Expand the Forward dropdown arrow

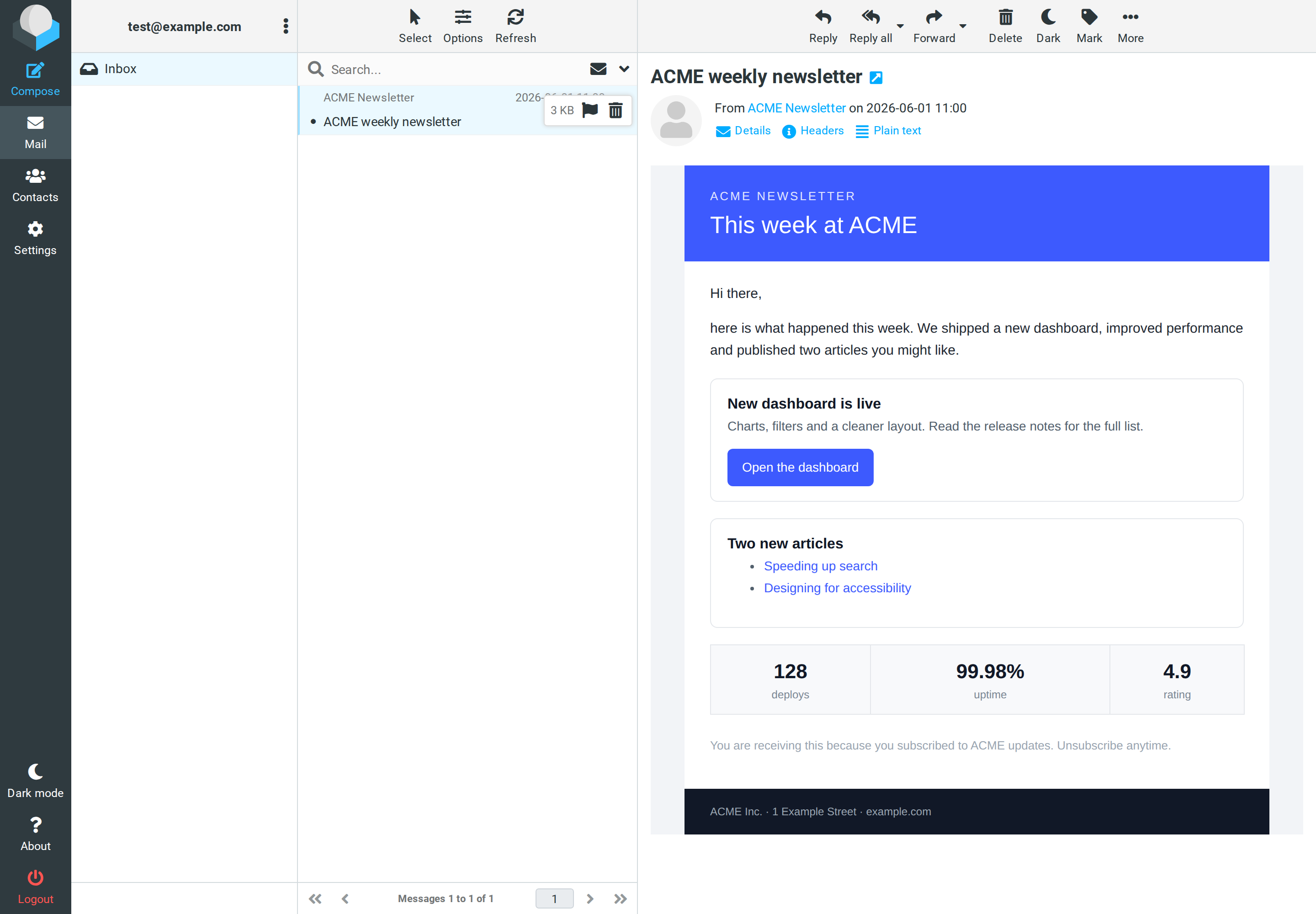[x=963, y=27]
